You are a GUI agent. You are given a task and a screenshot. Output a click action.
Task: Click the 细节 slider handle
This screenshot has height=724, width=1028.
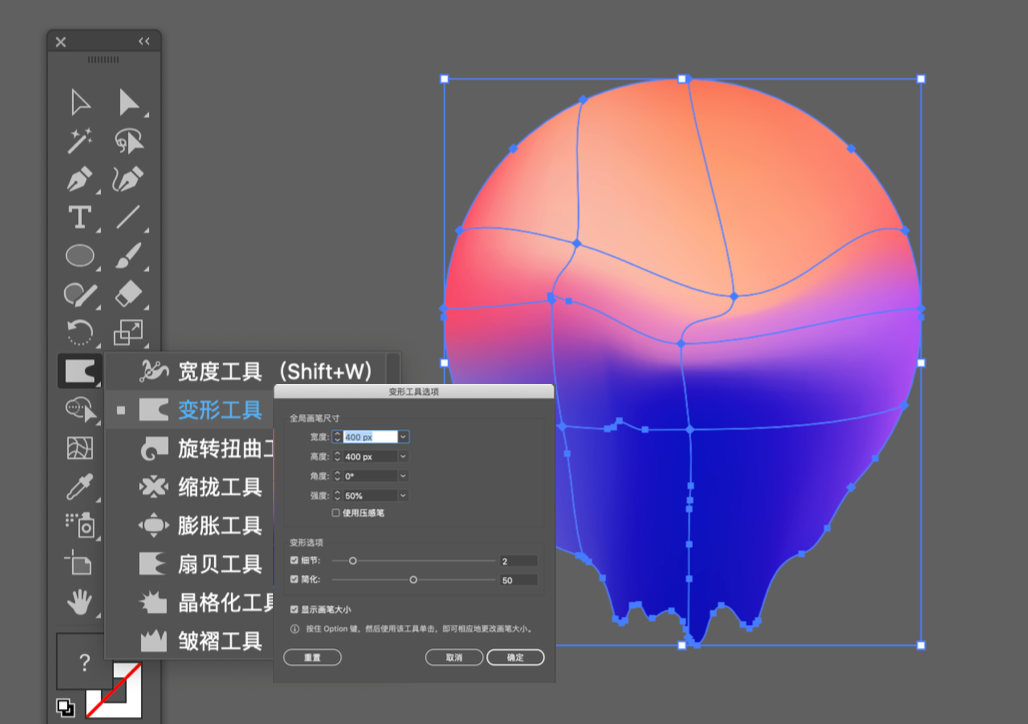click(353, 561)
